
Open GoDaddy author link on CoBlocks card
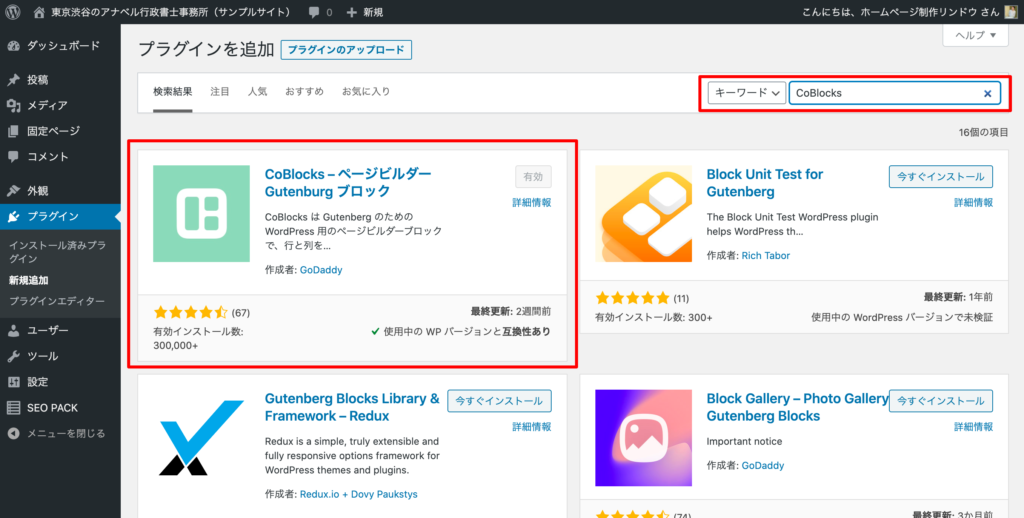tap(321, 270)
